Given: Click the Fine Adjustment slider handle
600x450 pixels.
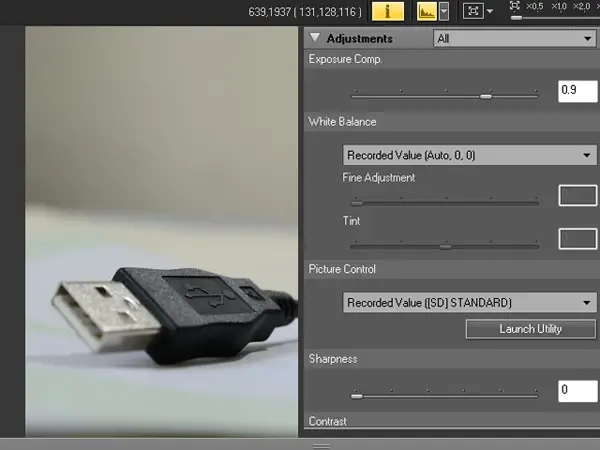Looking at the screenshot, I should (x=357, y=203).
